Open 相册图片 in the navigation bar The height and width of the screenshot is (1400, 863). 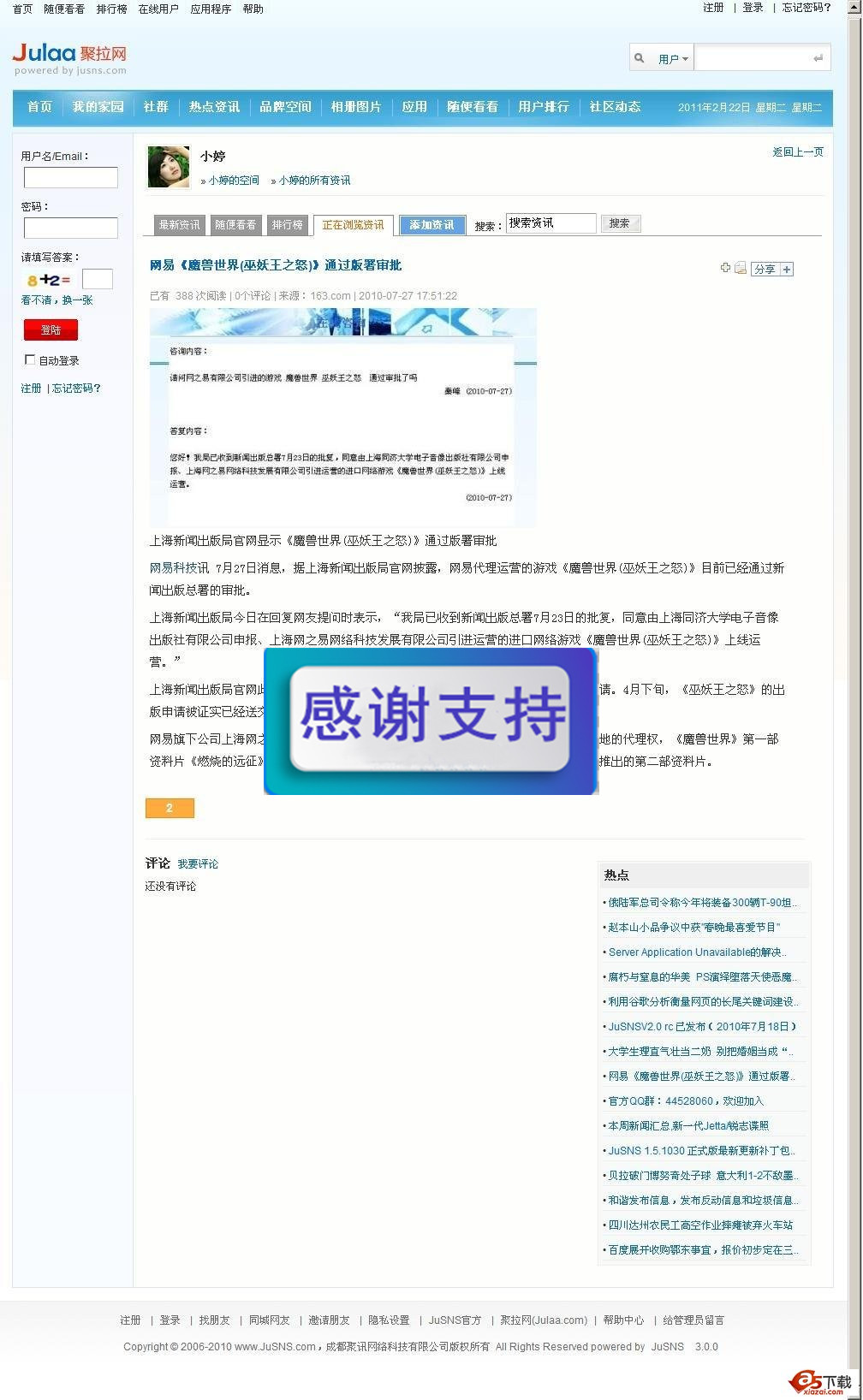tap(356, 107)
